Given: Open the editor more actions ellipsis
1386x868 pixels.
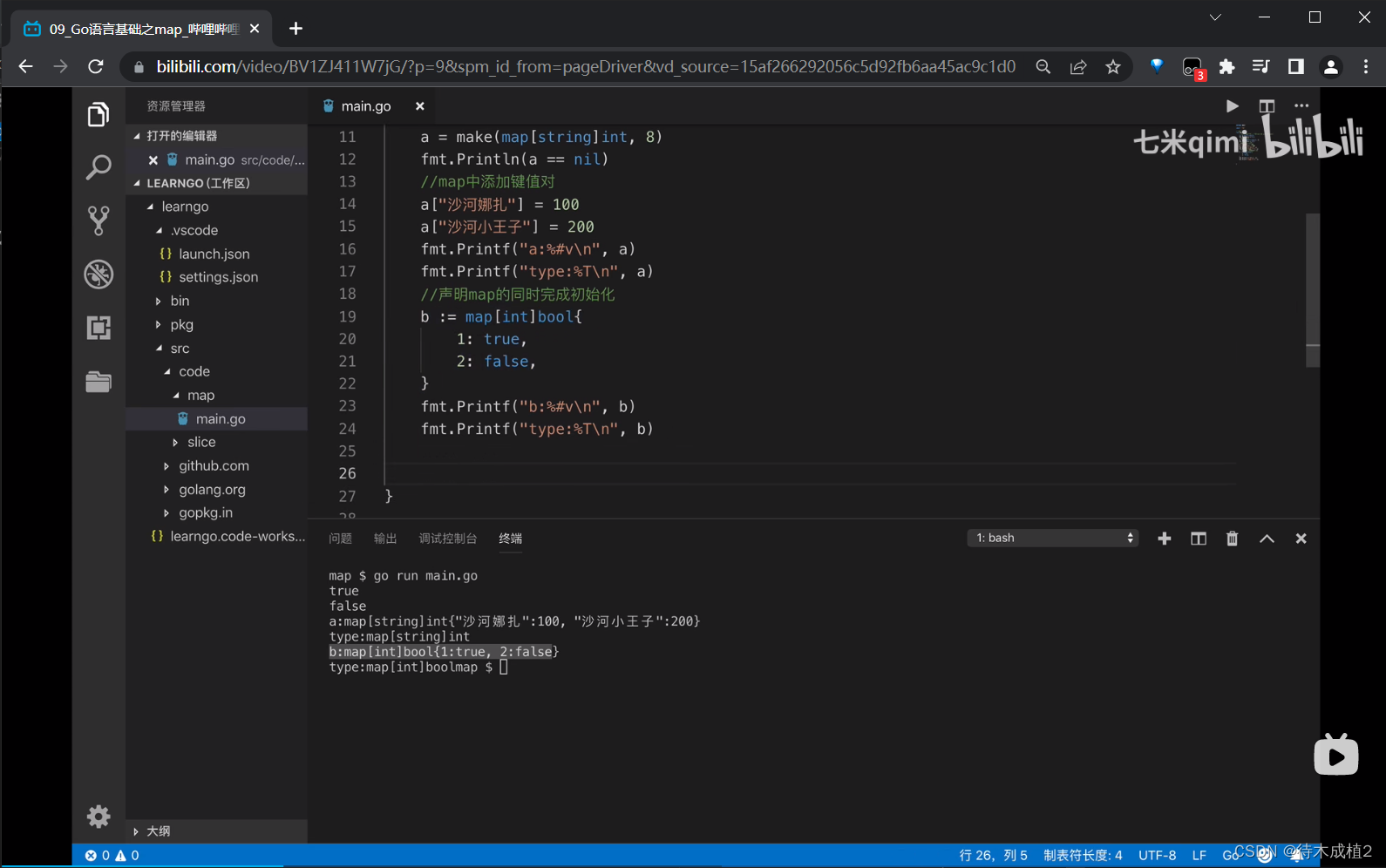Looking at the screenshot, I should 1301,106.
